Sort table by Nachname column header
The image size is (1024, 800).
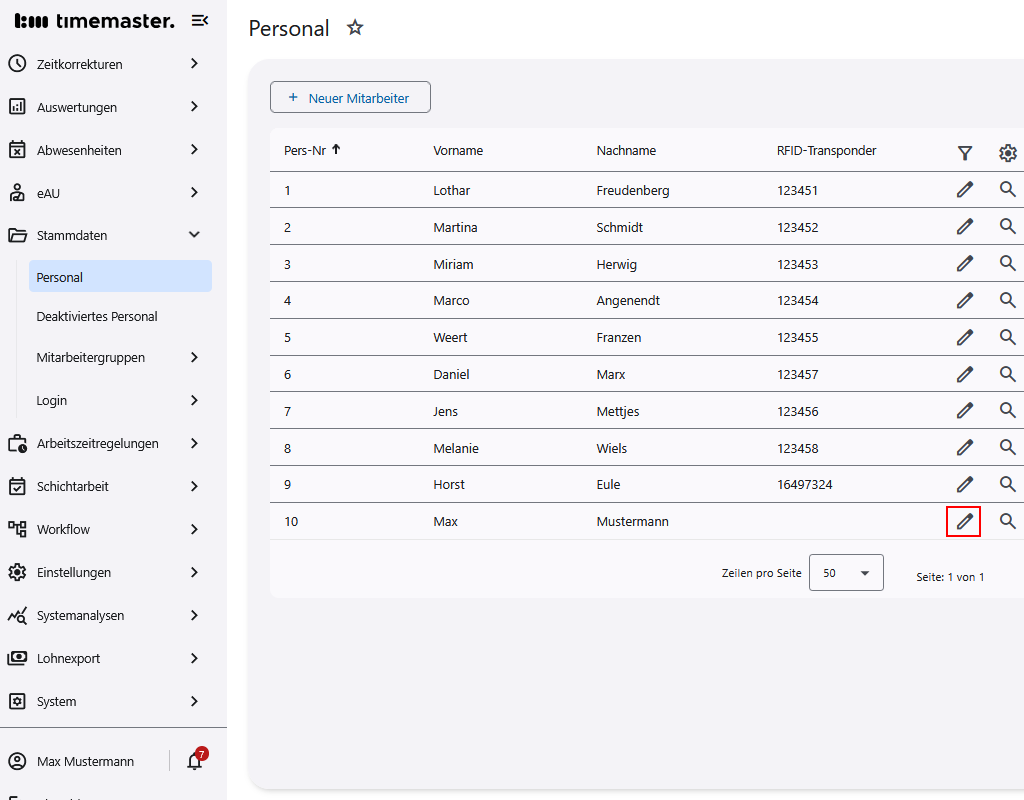click(626, 150)
